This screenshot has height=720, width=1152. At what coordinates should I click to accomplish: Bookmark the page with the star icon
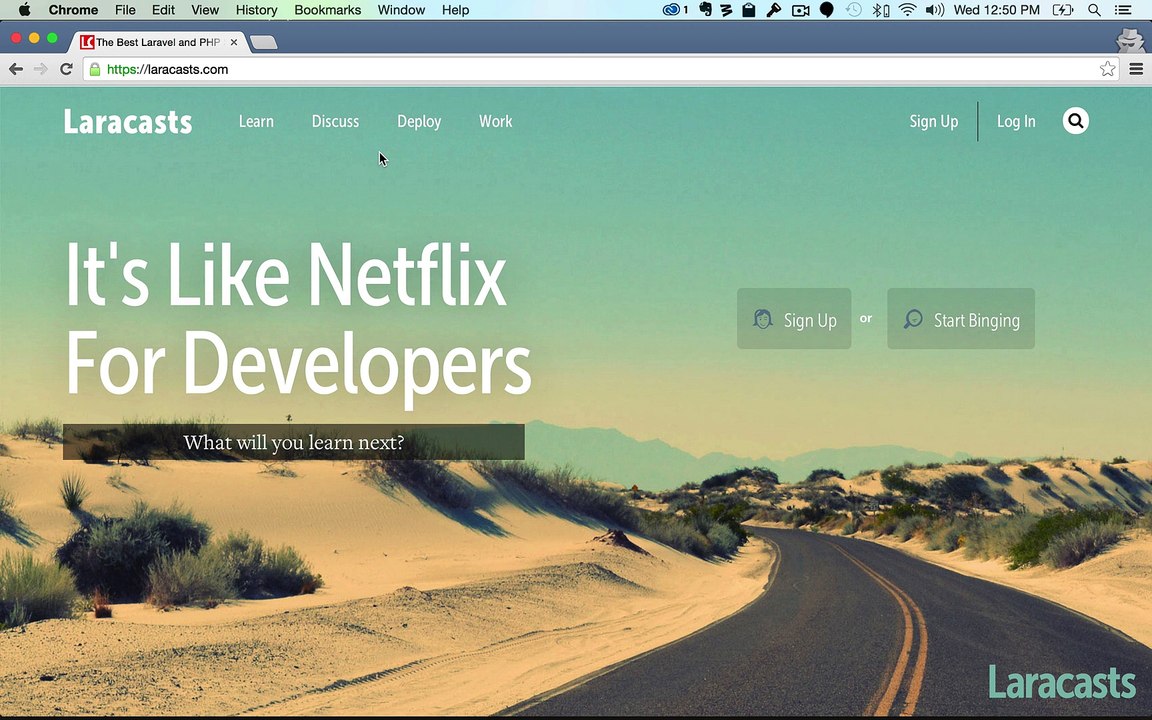pos(1107,69)
